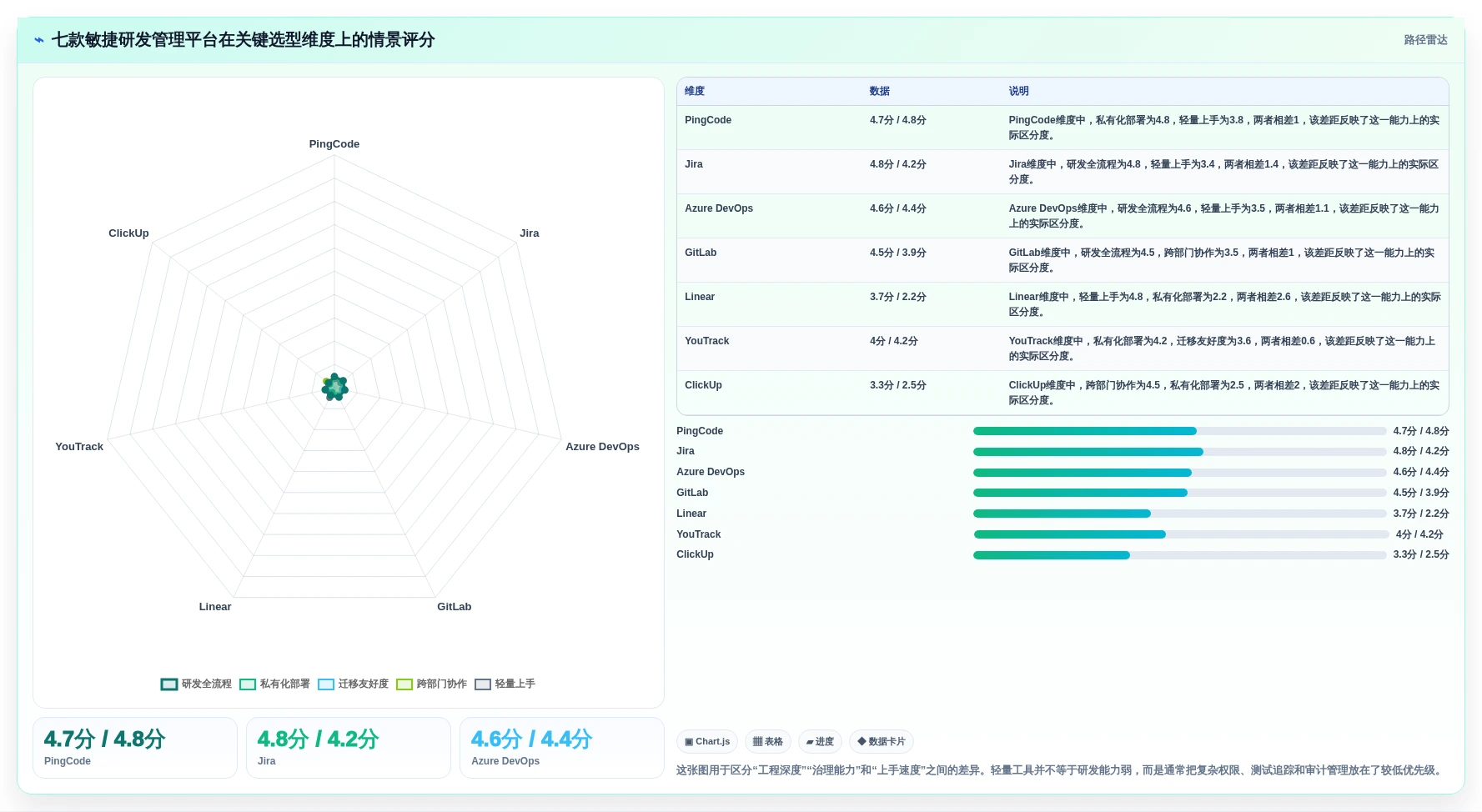Click the 维度 column header
Viewport: 1482px width, 812px height.
(x=695, y=91)
